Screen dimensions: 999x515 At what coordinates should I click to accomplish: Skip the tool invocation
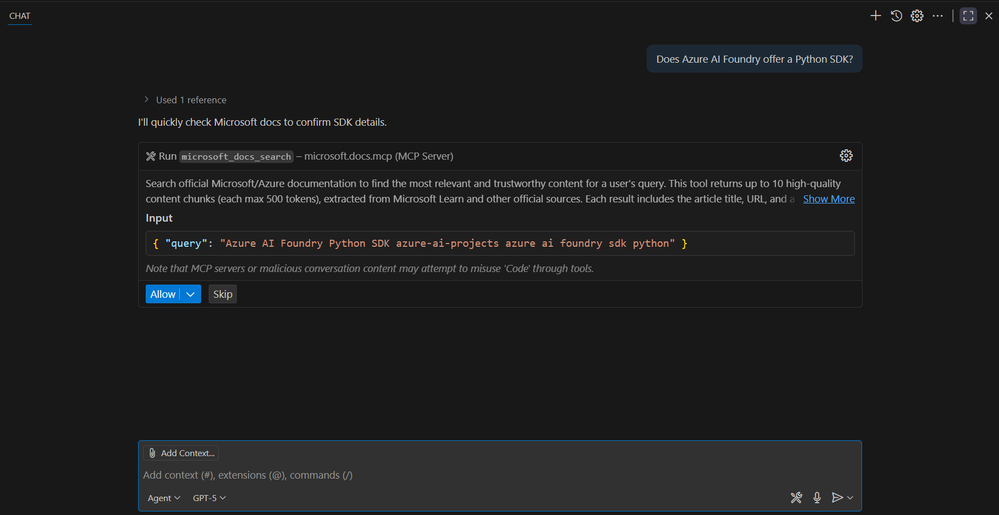222,294
